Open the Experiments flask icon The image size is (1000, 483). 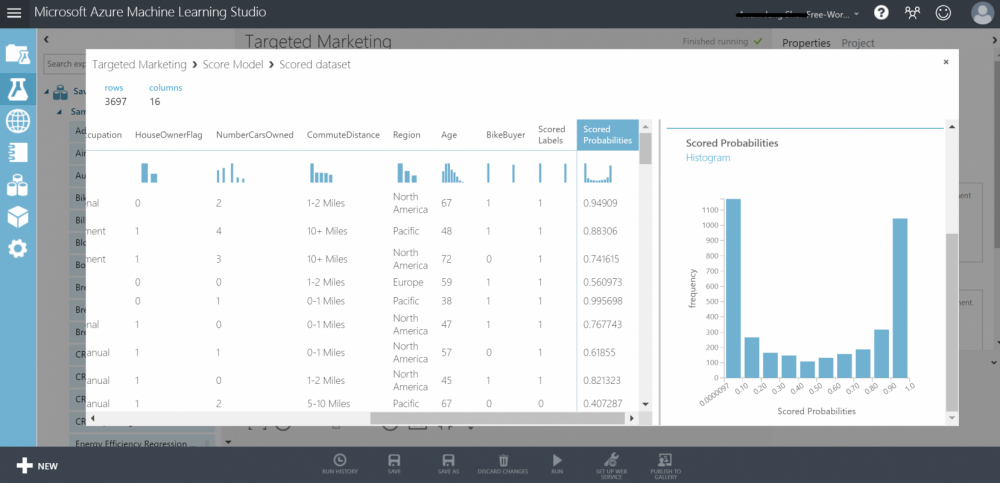tap(18, 88)
